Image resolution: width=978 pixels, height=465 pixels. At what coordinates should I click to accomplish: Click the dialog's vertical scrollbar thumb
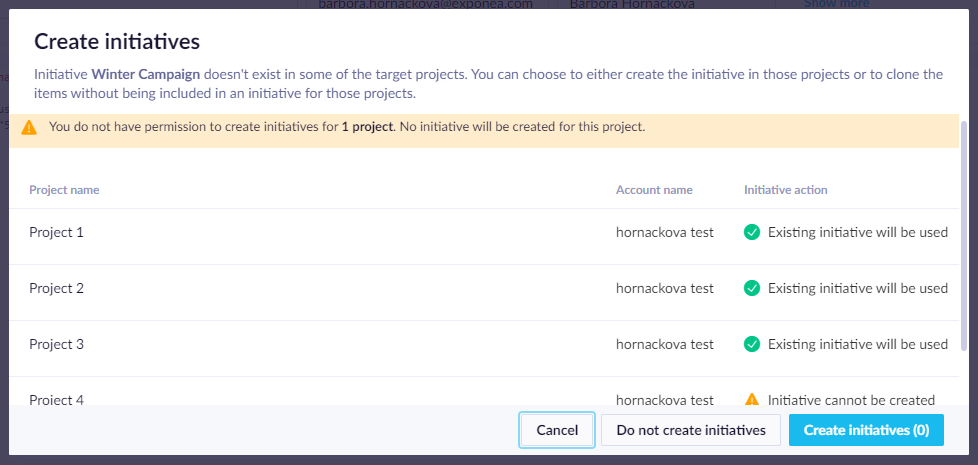point(964,235)
